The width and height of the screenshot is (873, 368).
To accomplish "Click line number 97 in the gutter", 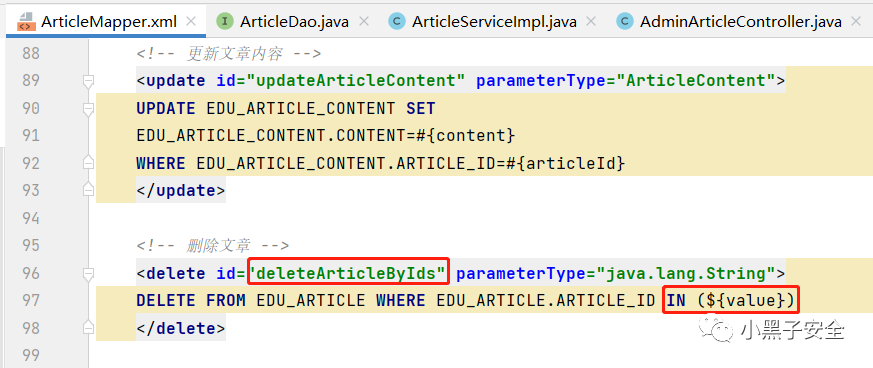I will (30, 300).
